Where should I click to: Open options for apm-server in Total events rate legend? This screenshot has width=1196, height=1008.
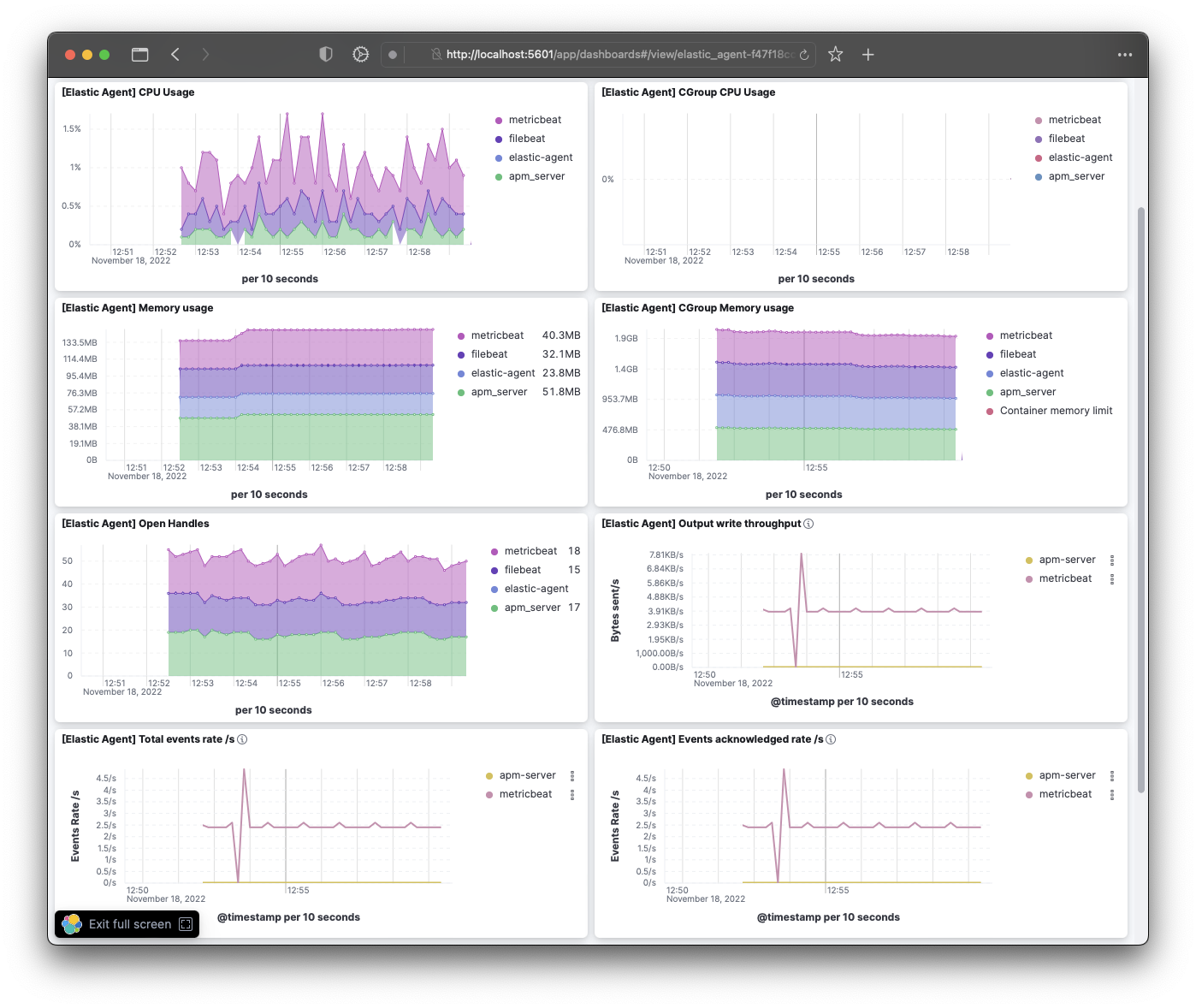click(x=572, y=776)
